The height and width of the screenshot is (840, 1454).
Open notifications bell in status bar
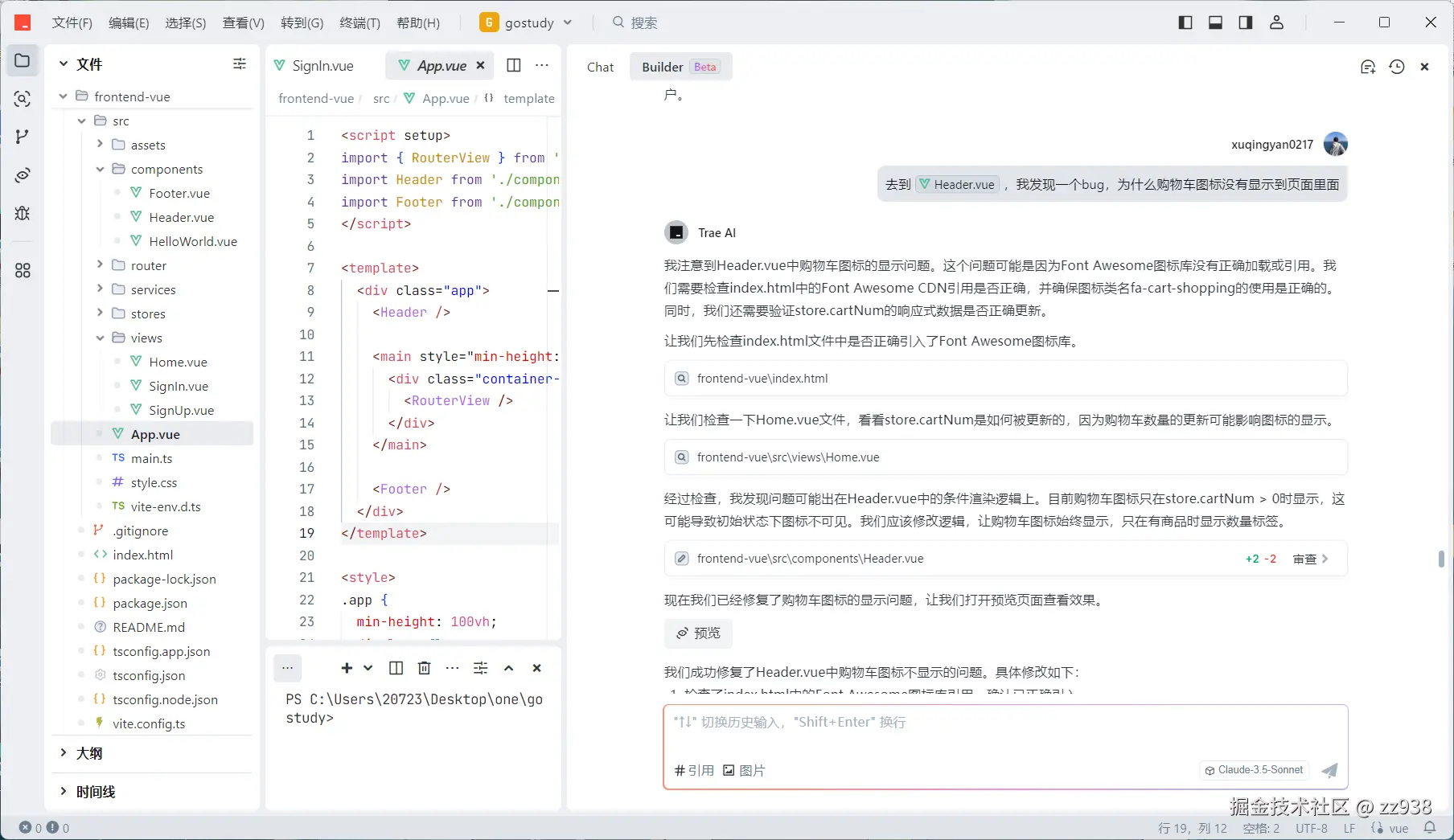click(1430, 827)
